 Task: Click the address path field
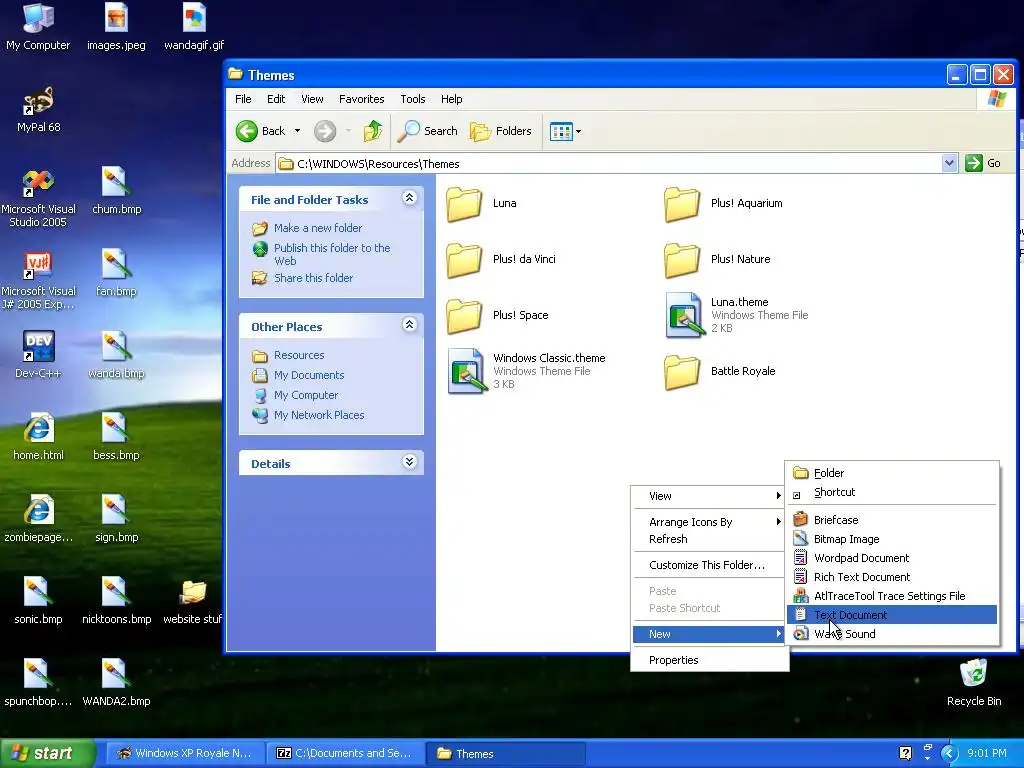pos(609,164)
